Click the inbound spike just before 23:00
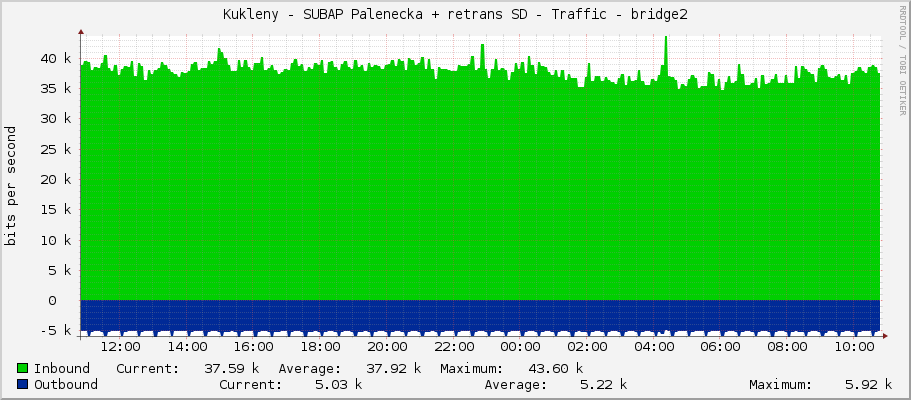Screen dimensions: 911x400 click(x=482, y=57)
